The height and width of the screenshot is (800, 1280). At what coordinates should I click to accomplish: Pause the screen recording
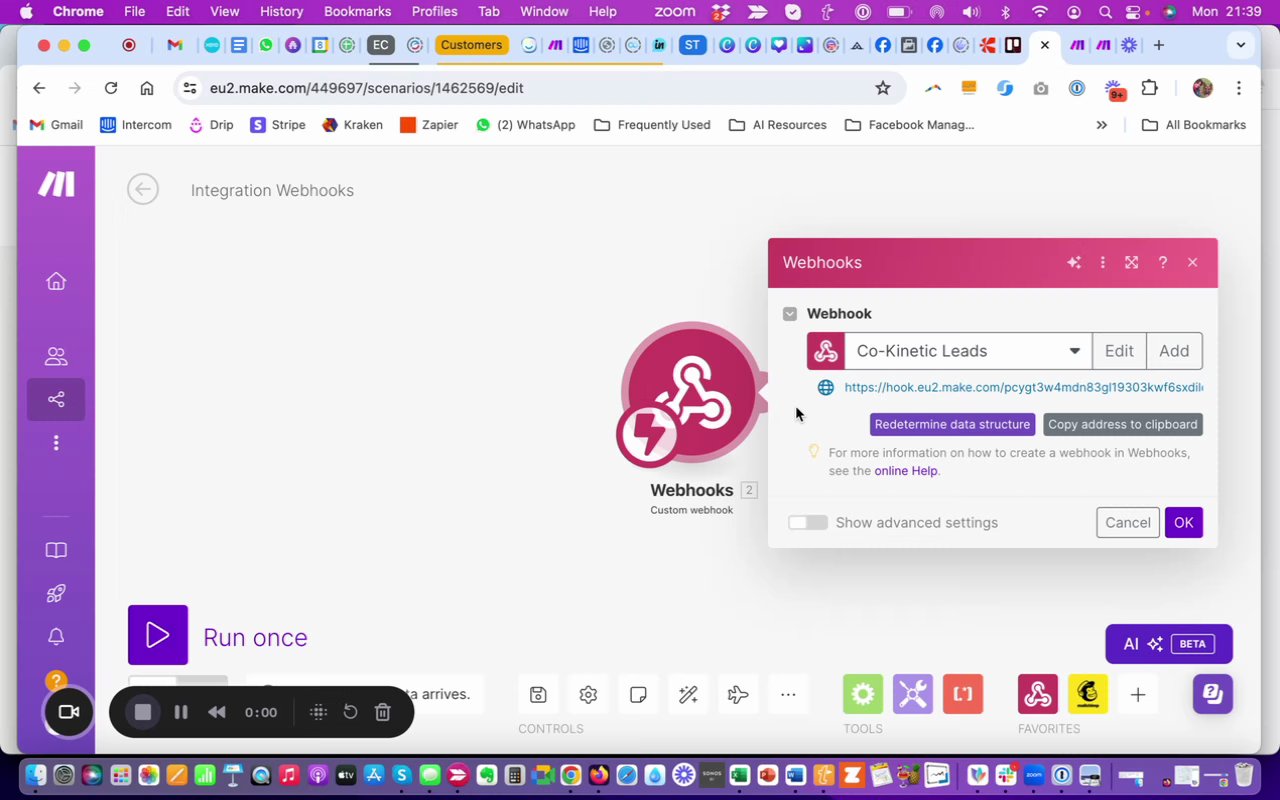[181, 712]
